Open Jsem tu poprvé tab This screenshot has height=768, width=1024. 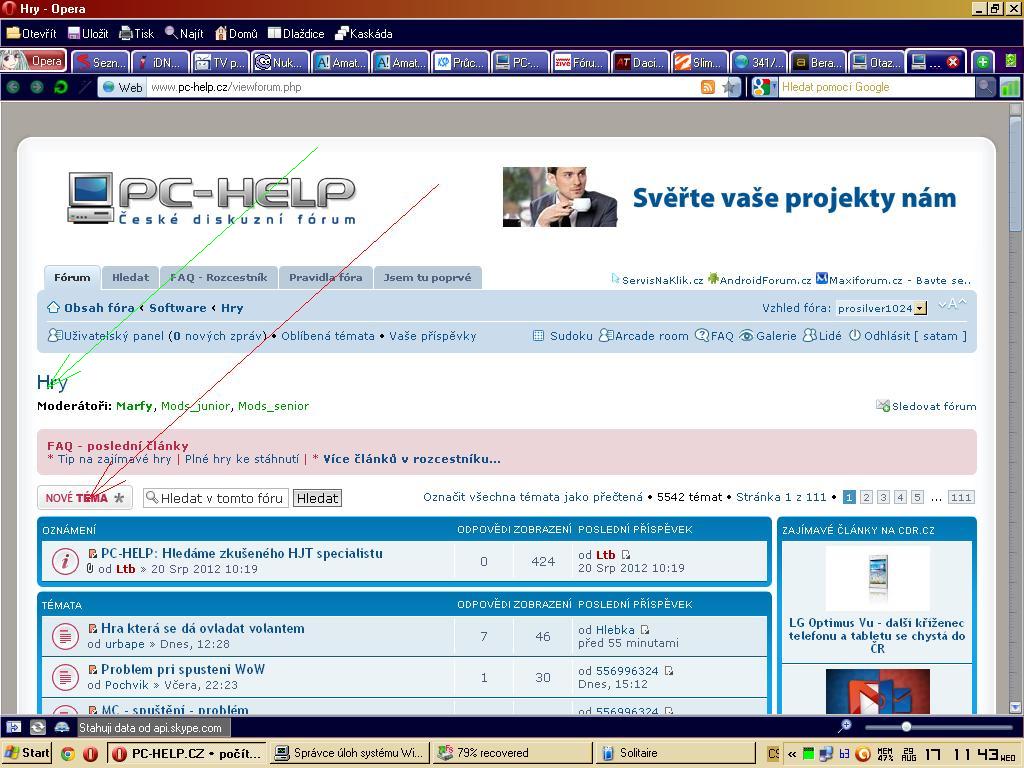coord(428,278)
